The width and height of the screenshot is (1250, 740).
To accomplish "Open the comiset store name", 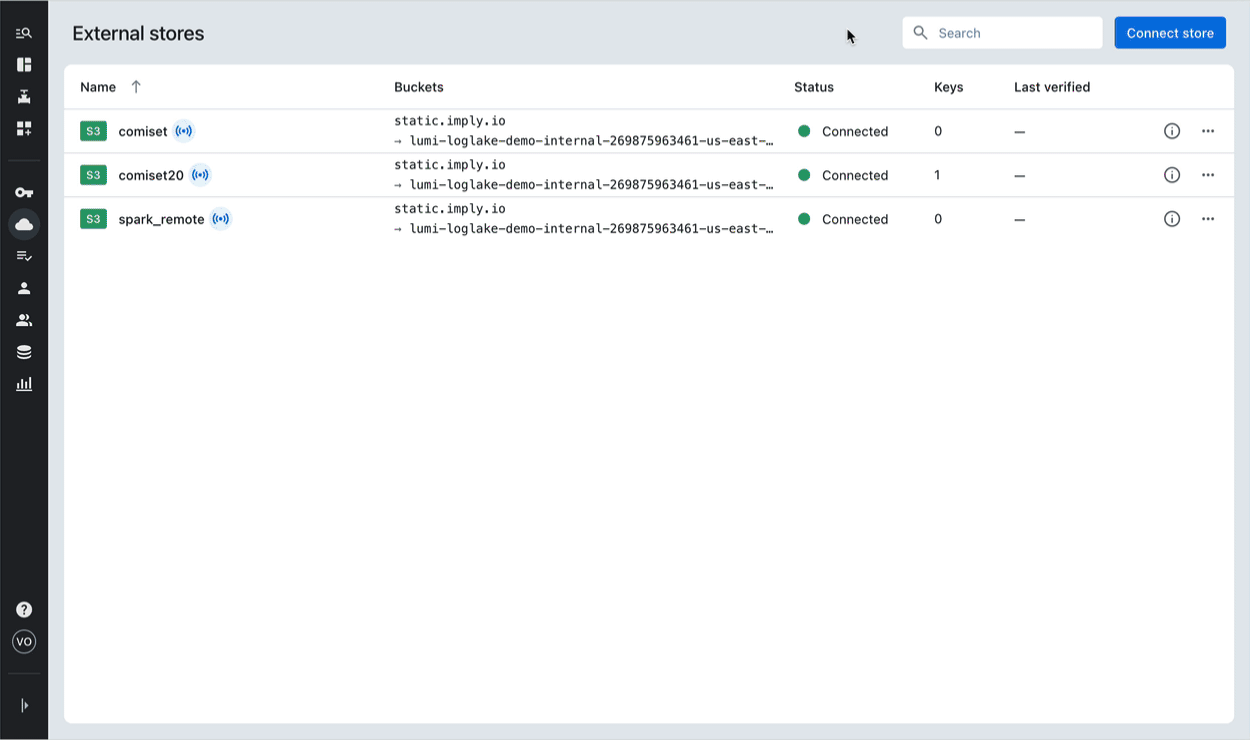I will [143, 131].
